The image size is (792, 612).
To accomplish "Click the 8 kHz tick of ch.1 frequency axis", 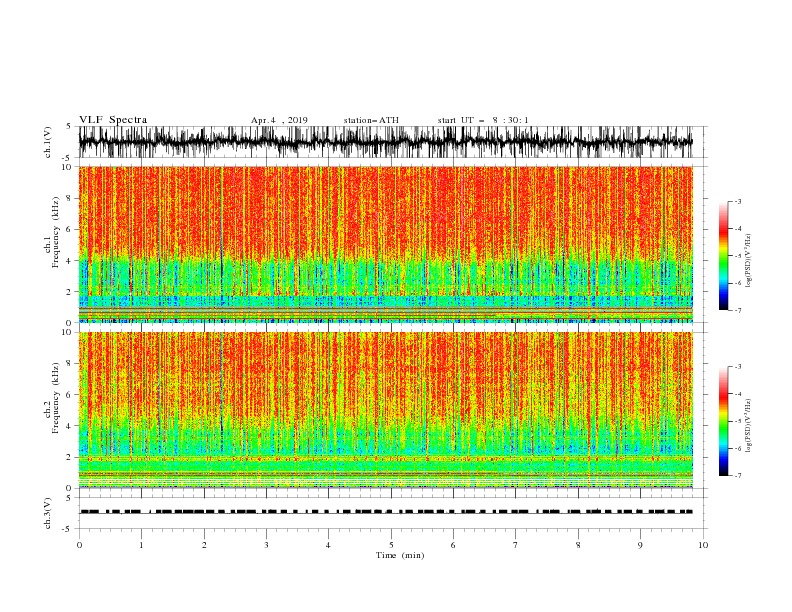I will pyautogui.click(x=70, y=198).
